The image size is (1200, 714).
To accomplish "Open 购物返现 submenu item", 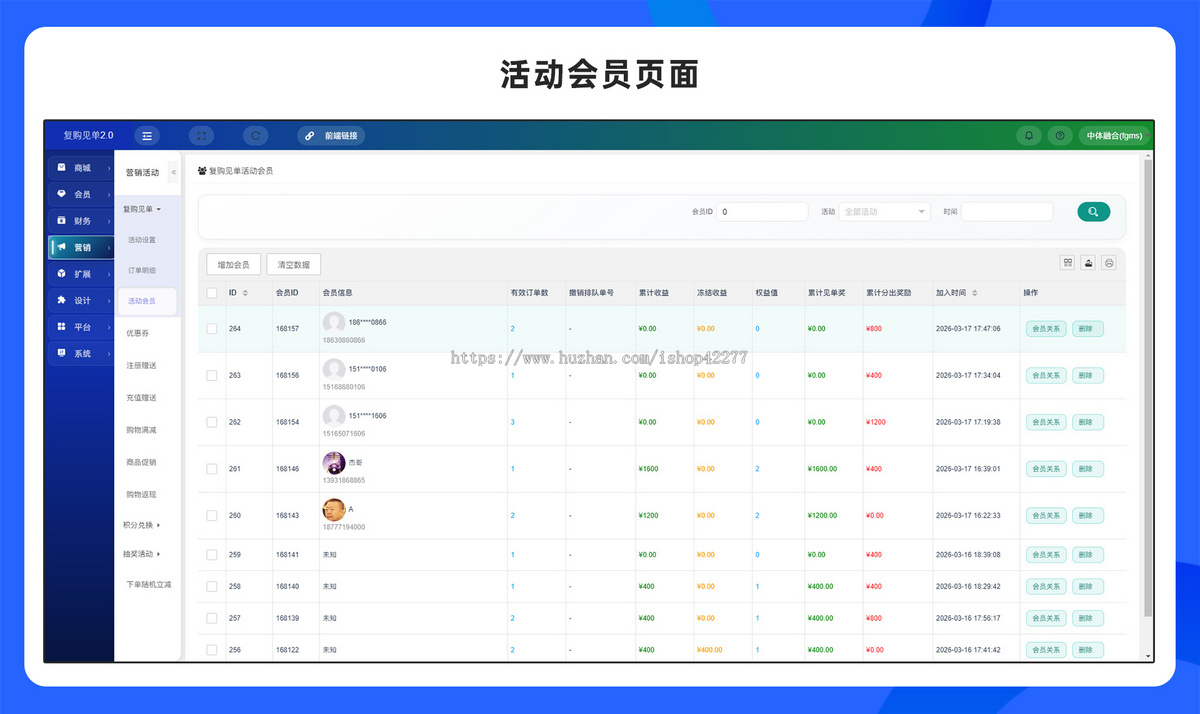I will coord(141,494).
